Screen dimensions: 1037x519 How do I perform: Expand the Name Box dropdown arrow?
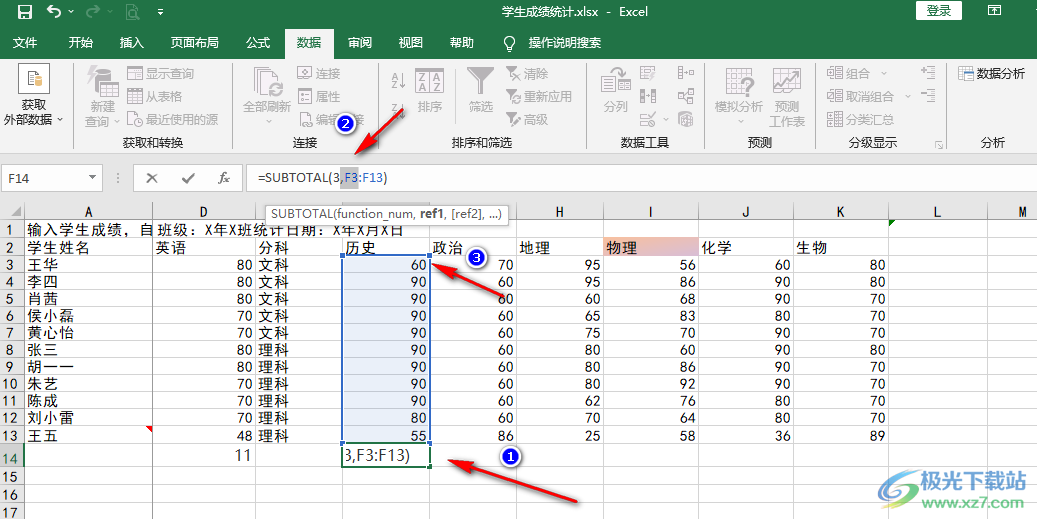[x=92, y=178]
